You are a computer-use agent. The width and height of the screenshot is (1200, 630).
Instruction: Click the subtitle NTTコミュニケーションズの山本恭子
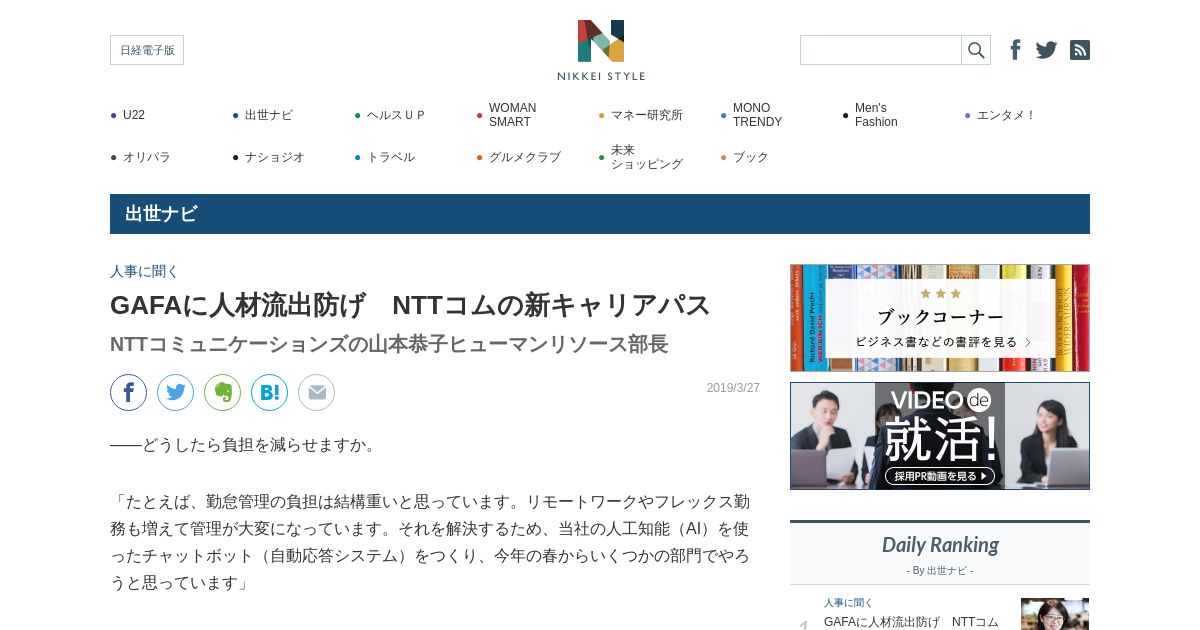[x=389, y=344]
